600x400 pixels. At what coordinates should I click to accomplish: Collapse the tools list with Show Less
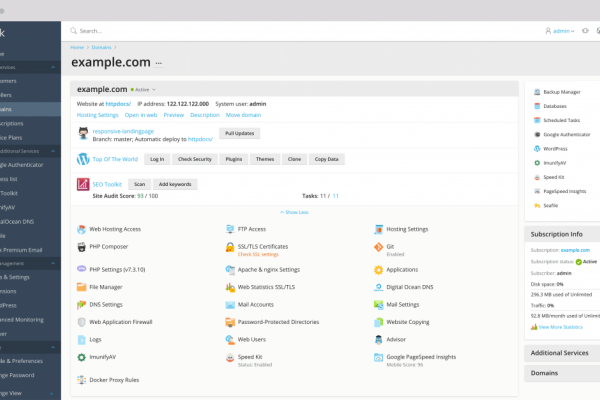pyautogui.click(x=296, y=212)
